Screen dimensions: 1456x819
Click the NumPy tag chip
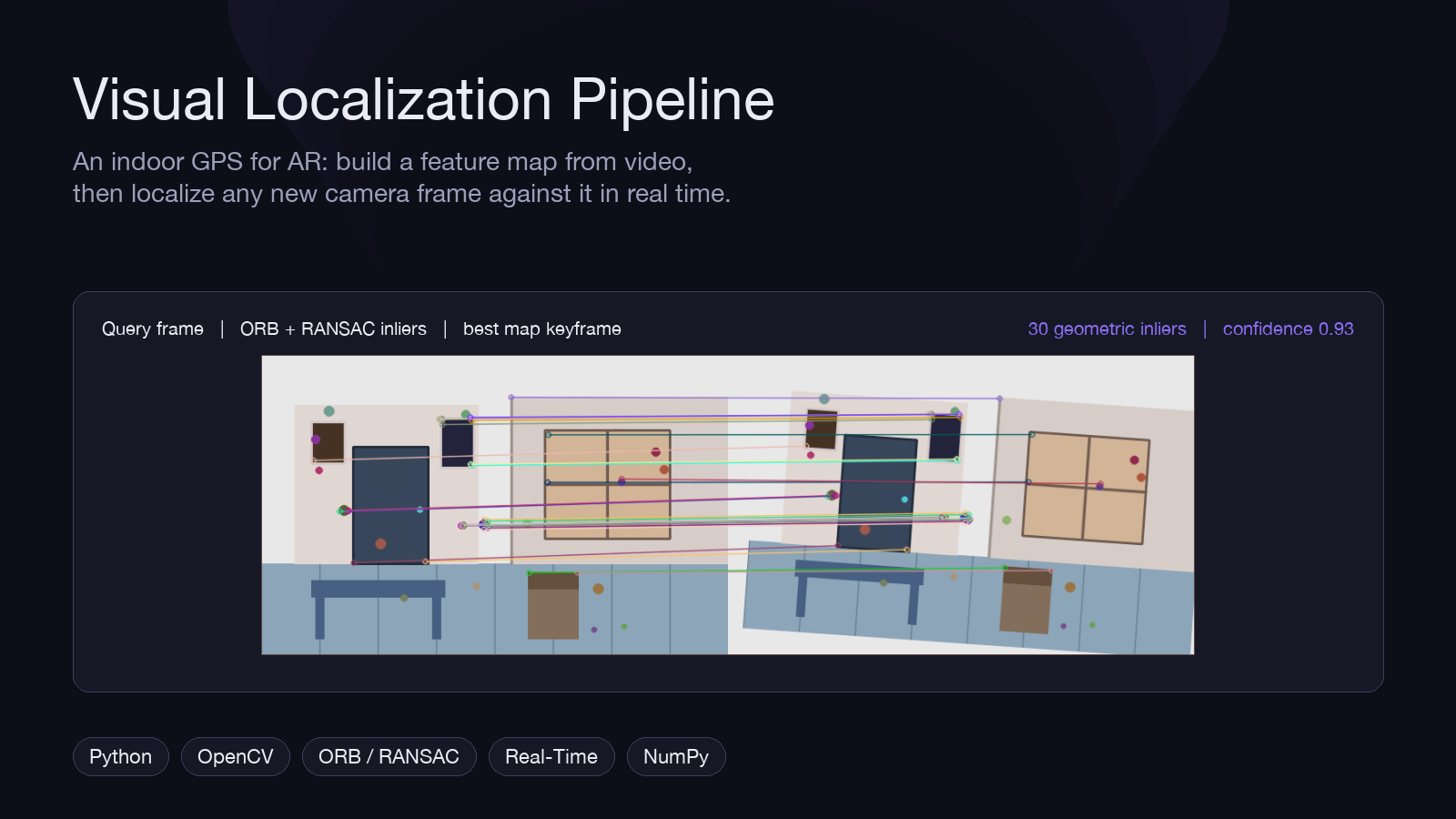676,756
